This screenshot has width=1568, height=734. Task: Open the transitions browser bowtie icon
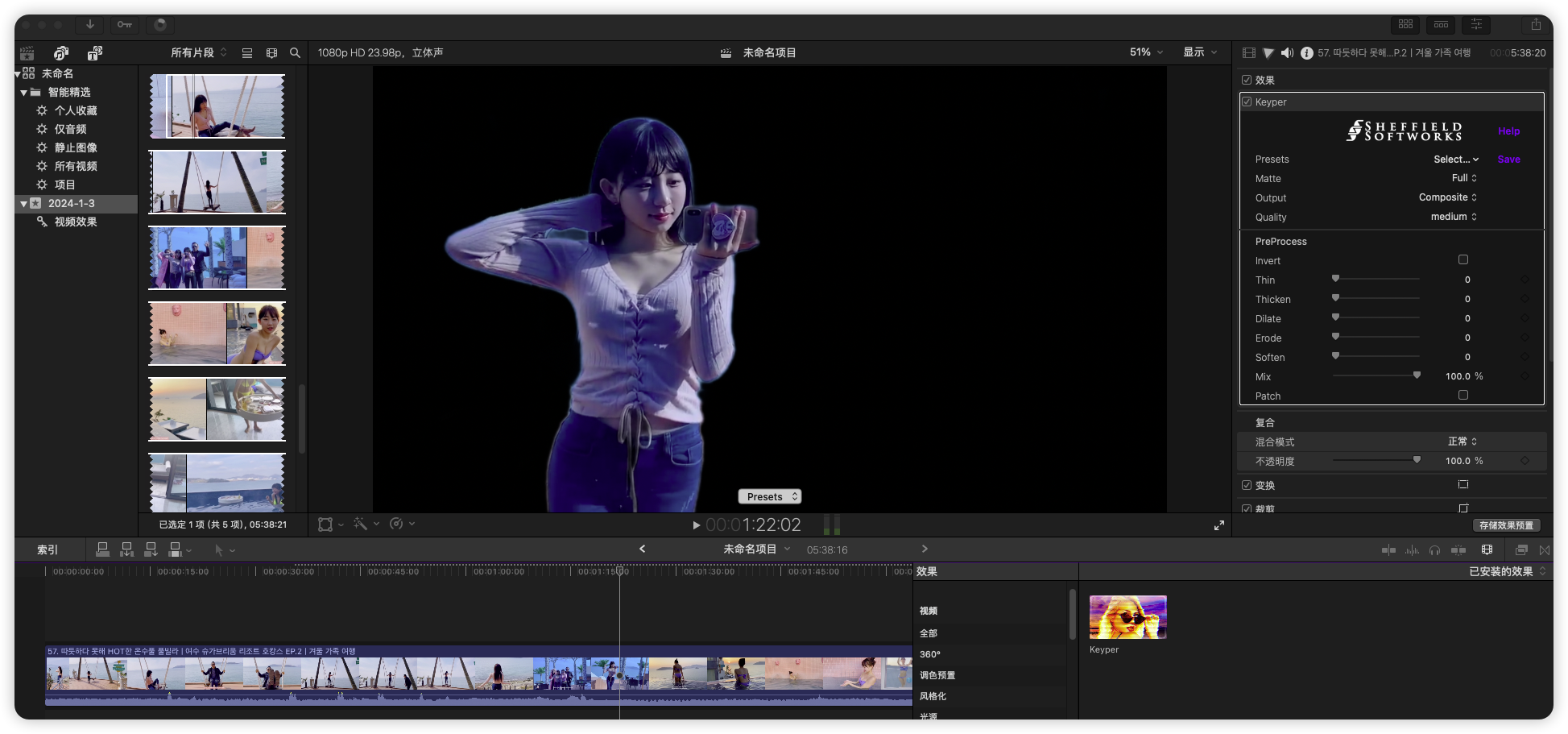[x=1544, y=550]
